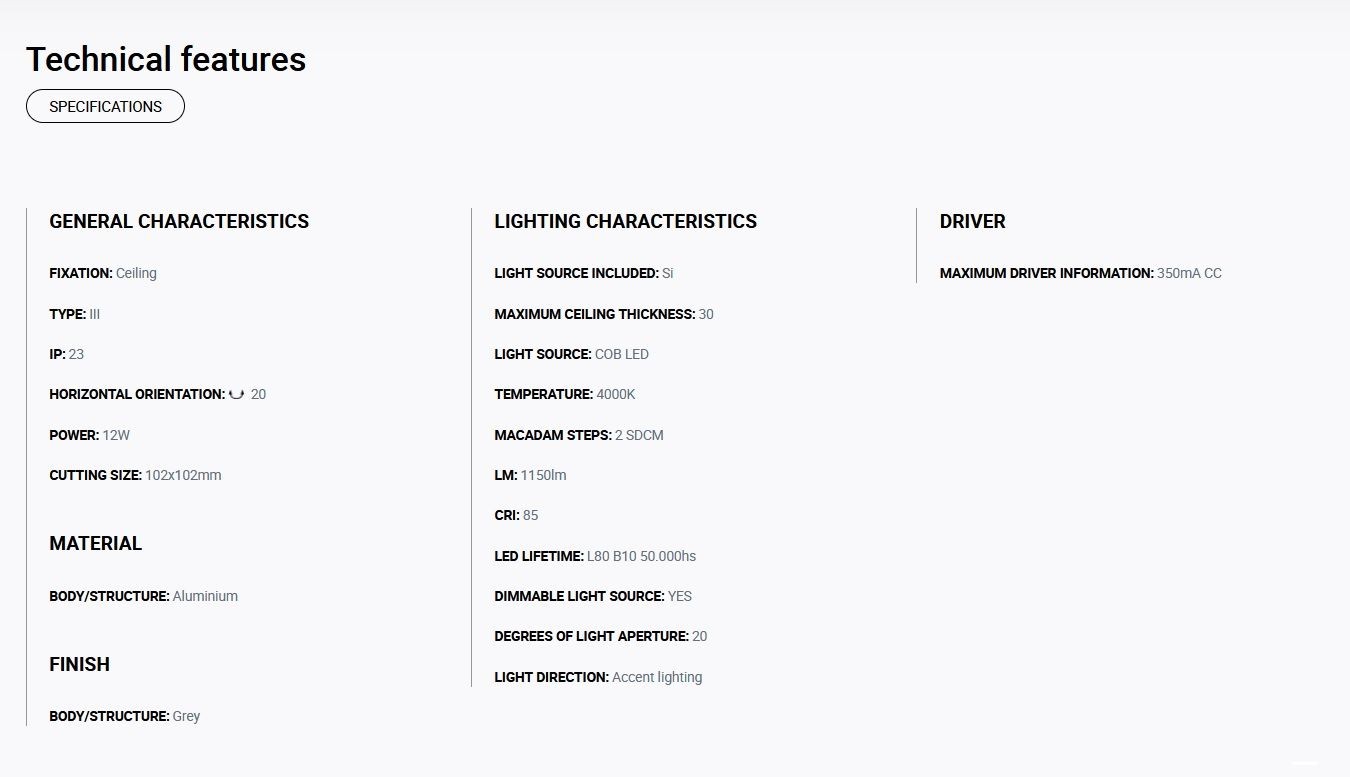
Task: Click the Aluminium body structure value
Action: coord(205,596)
